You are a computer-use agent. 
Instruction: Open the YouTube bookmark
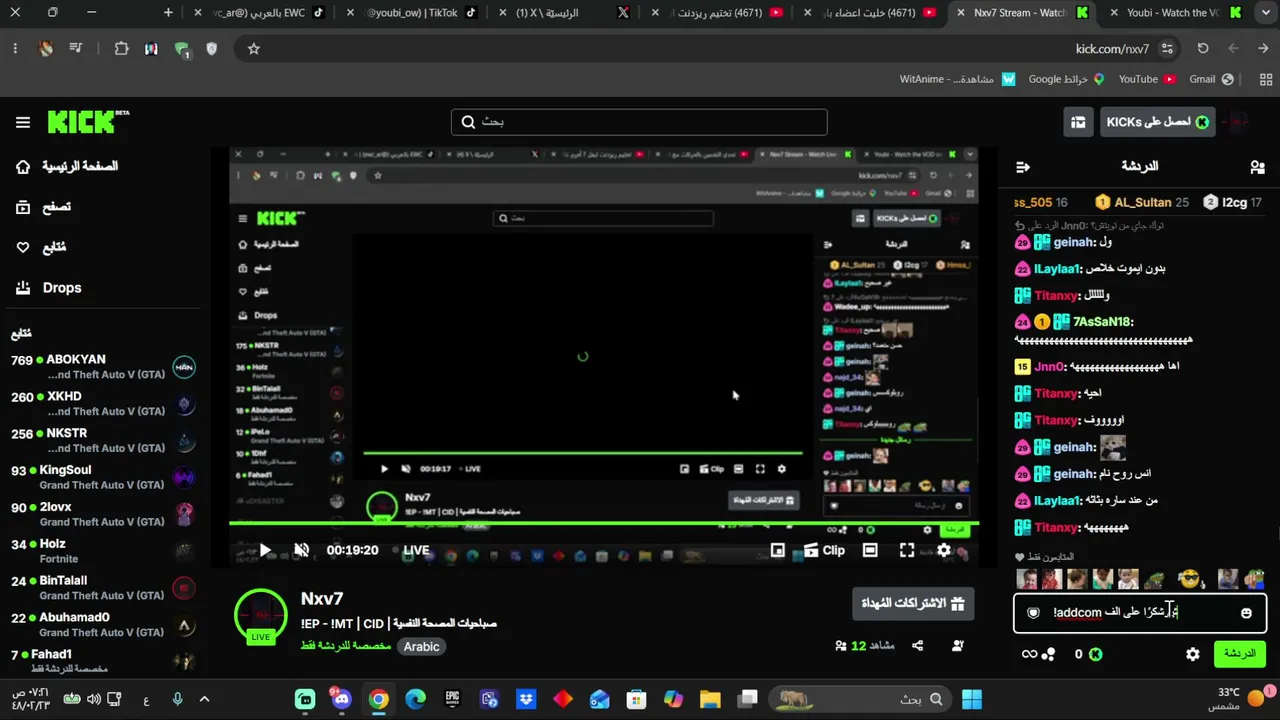click(x=1146, y=79)
